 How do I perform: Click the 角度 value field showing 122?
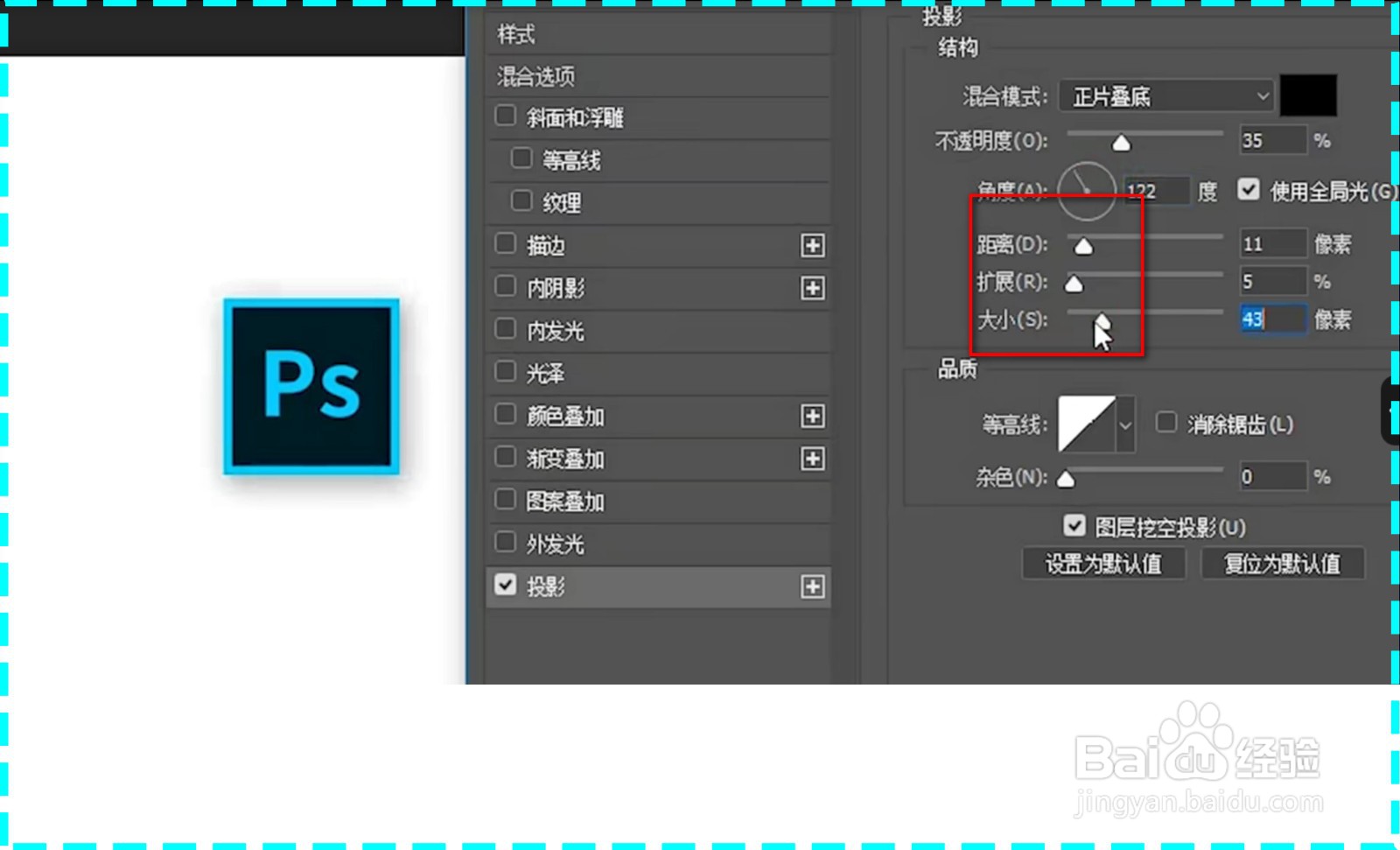click(x=1158, y=191)
